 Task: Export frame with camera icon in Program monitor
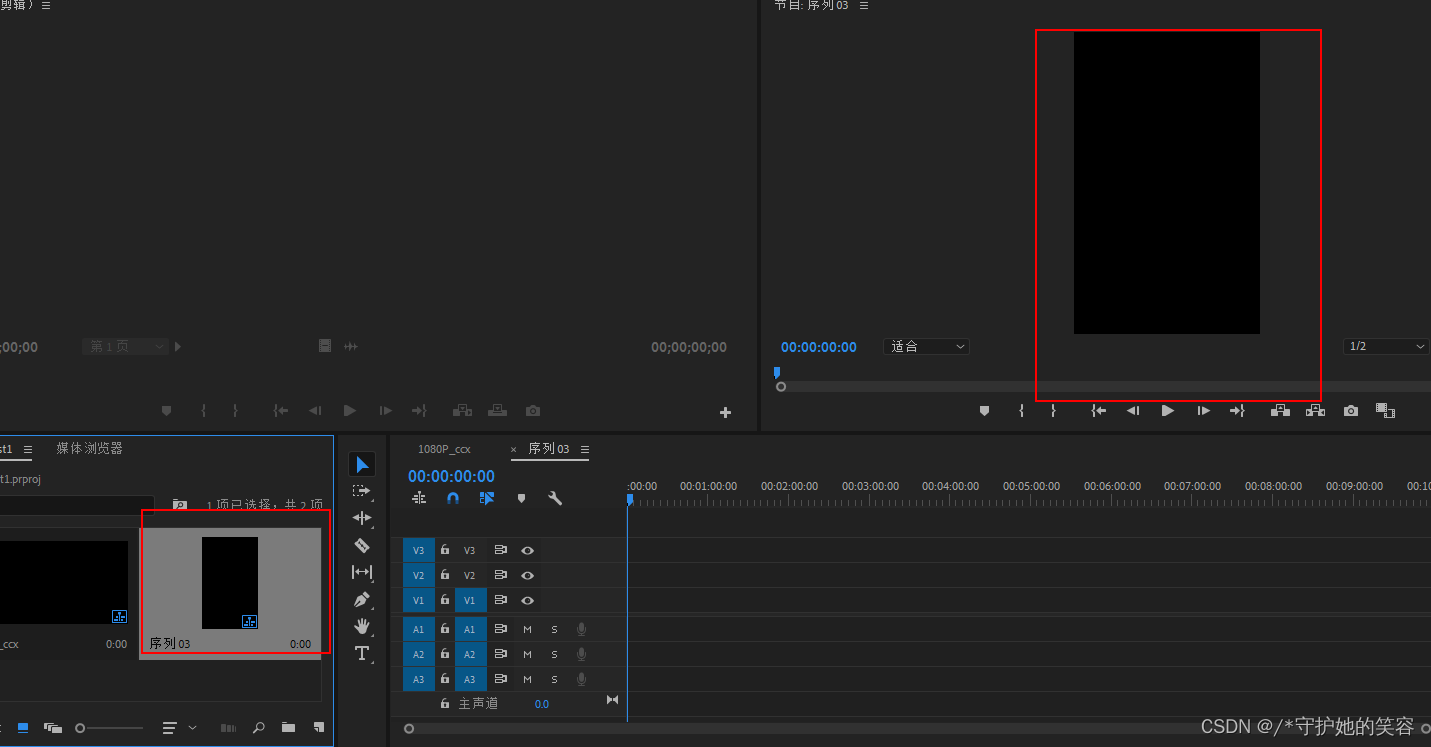1351,410
